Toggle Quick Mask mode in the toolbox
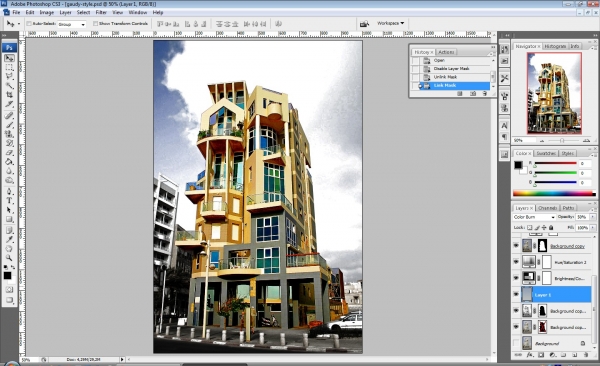This screenshot has height=366, width=600. click(x=10, y=290)
